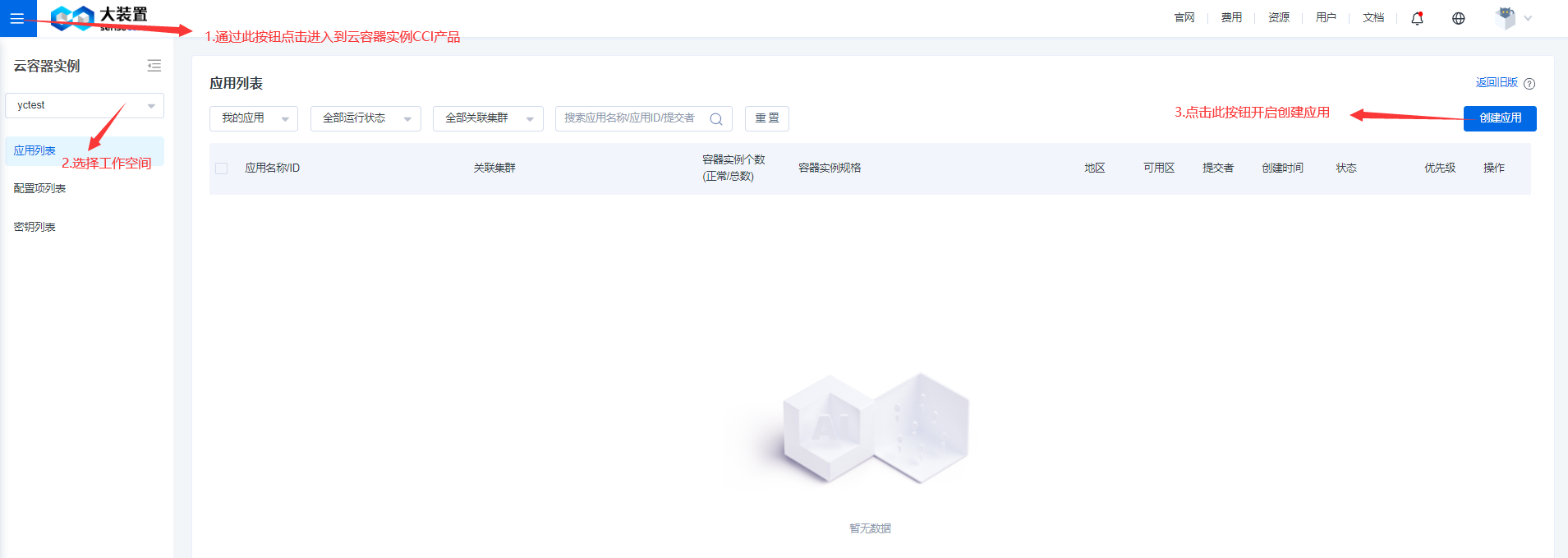Collapse sidebar using the fold icon

click(154, 66)
